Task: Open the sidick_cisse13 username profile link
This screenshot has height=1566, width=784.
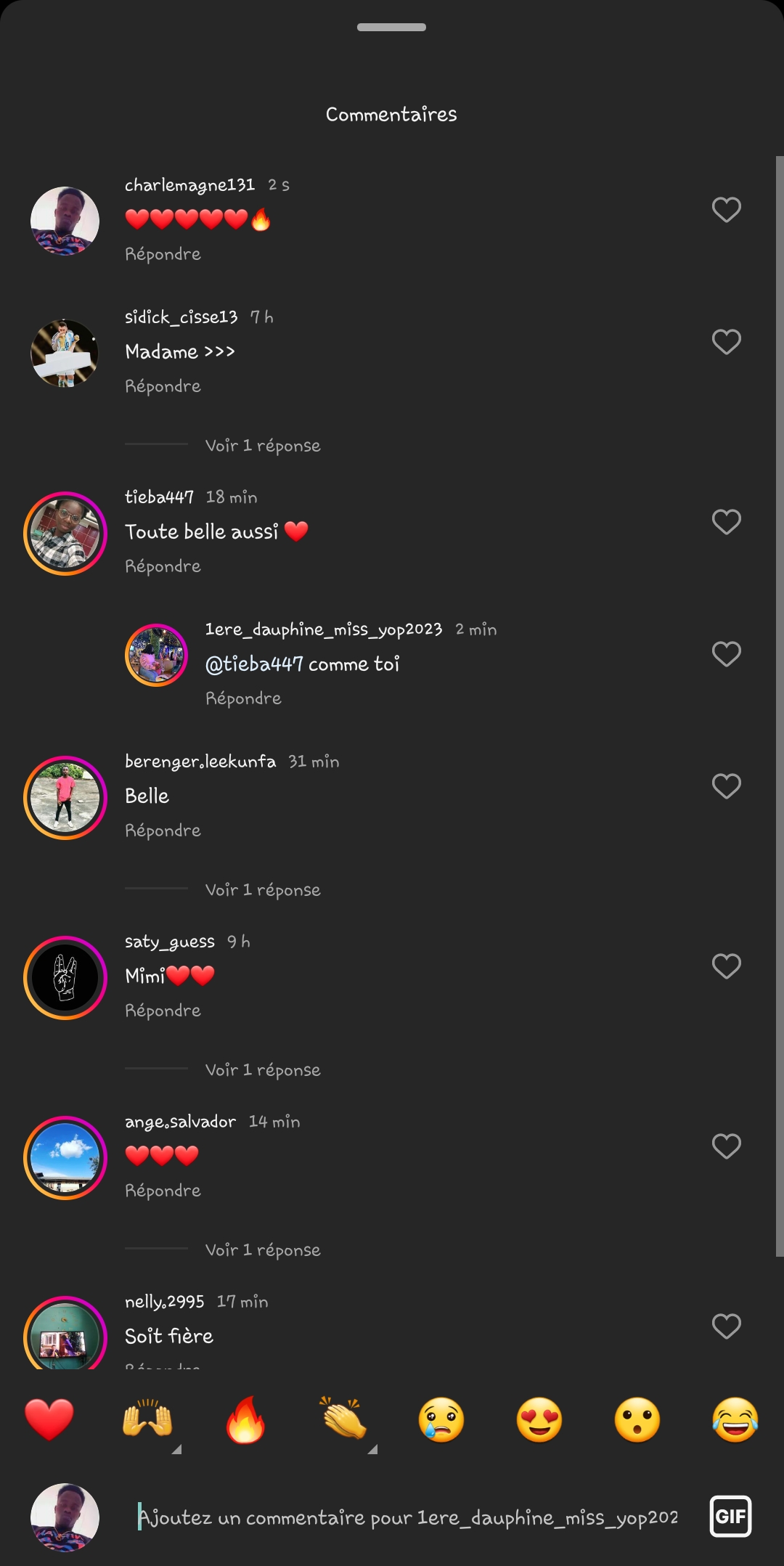Action: [181, 317]
